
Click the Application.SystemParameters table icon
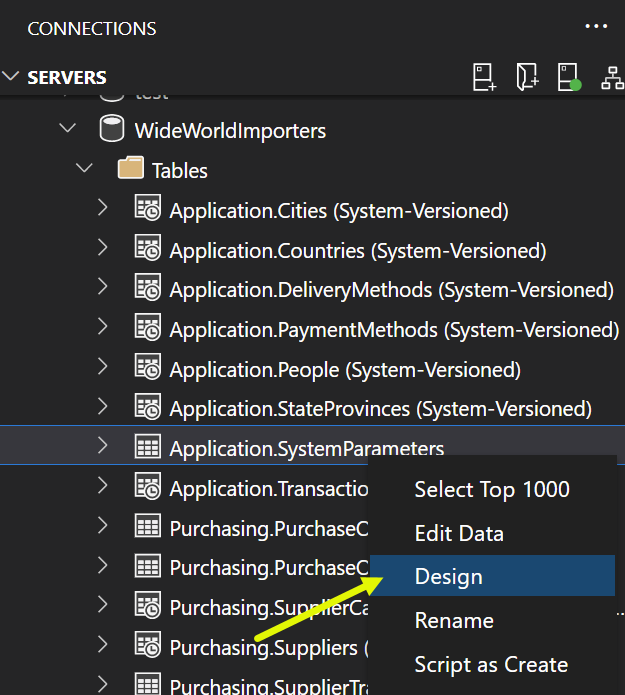[x=148, y=446]
